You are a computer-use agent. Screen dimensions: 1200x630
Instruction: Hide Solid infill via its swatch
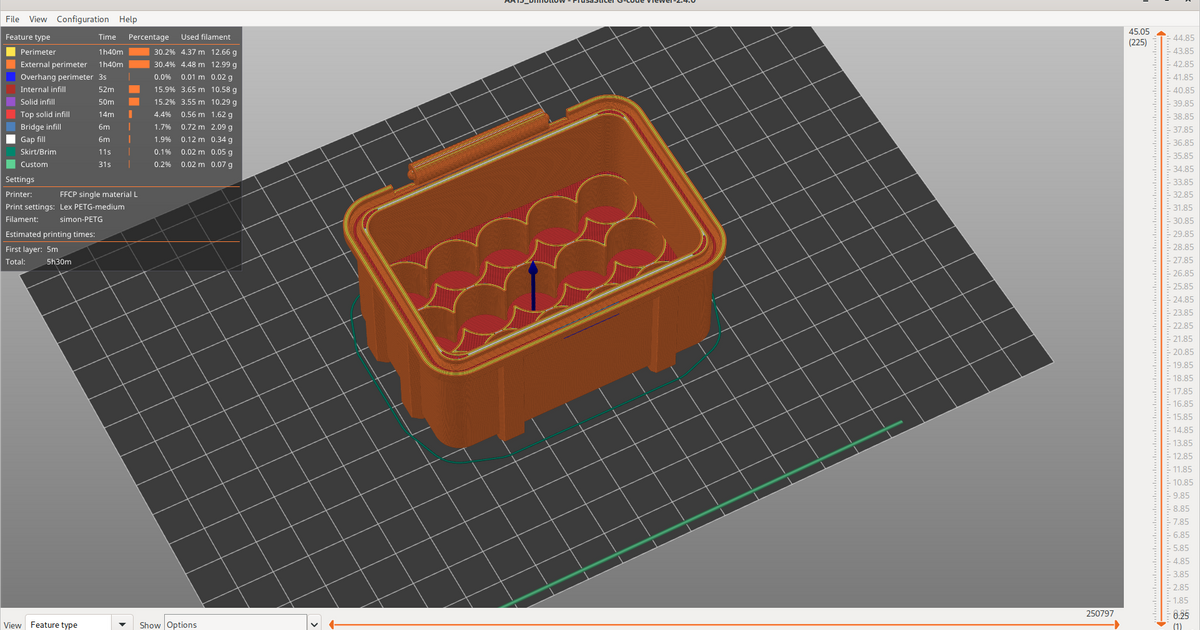tap(11, 101)
